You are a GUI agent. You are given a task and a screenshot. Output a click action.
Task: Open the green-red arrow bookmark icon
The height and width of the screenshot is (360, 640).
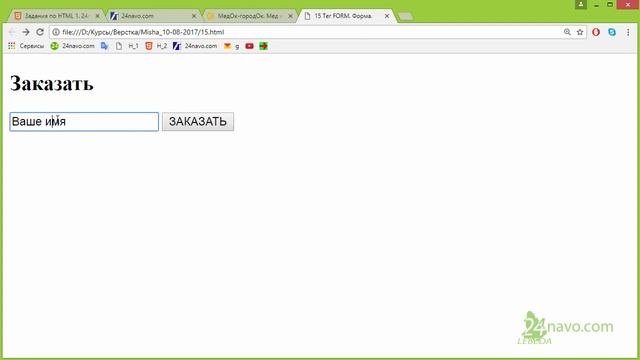click(x=263, y=46)
